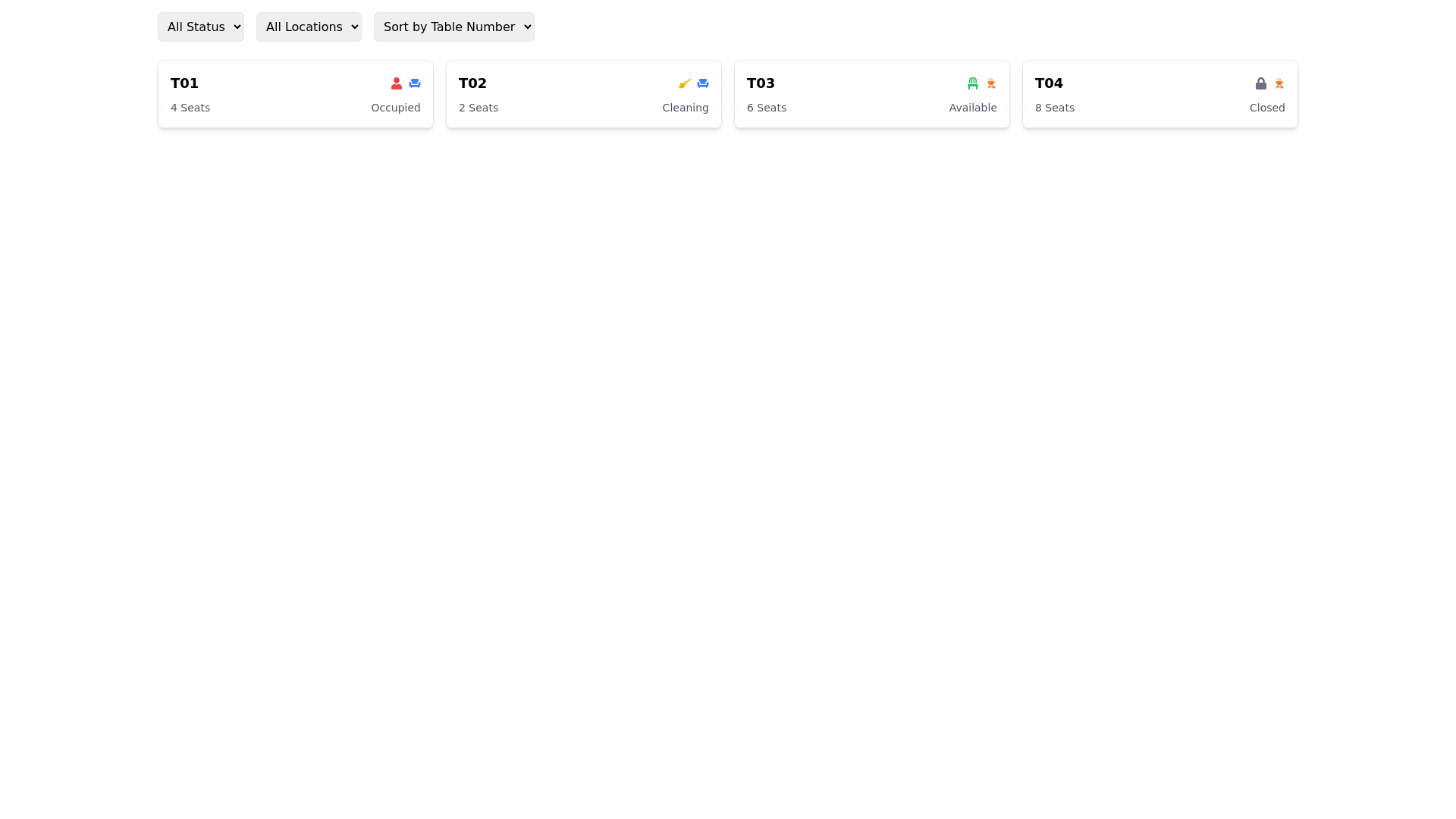The width and height of the screenshot is (1456, 819).
Task: Select the blue sofa icon on T01
Action: tap(414, 83)
